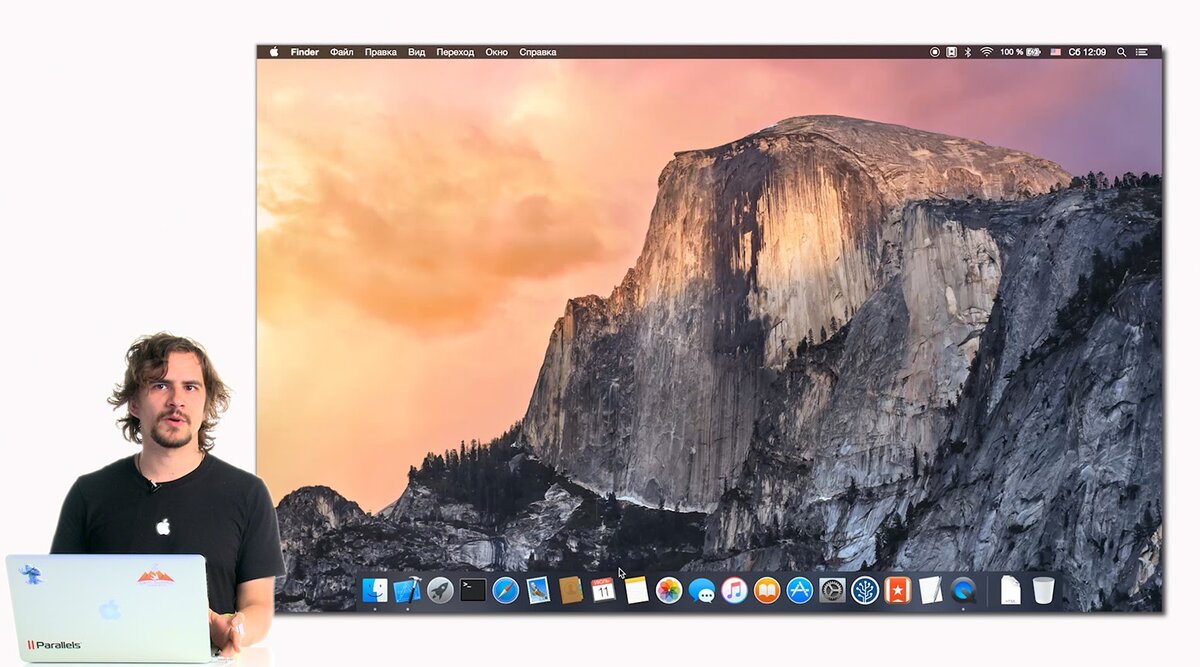Image resolution: width=1200 pixels, height=667 pixels.
Task: Open Calendar icon showing 11
Action: tap(603, 590)
